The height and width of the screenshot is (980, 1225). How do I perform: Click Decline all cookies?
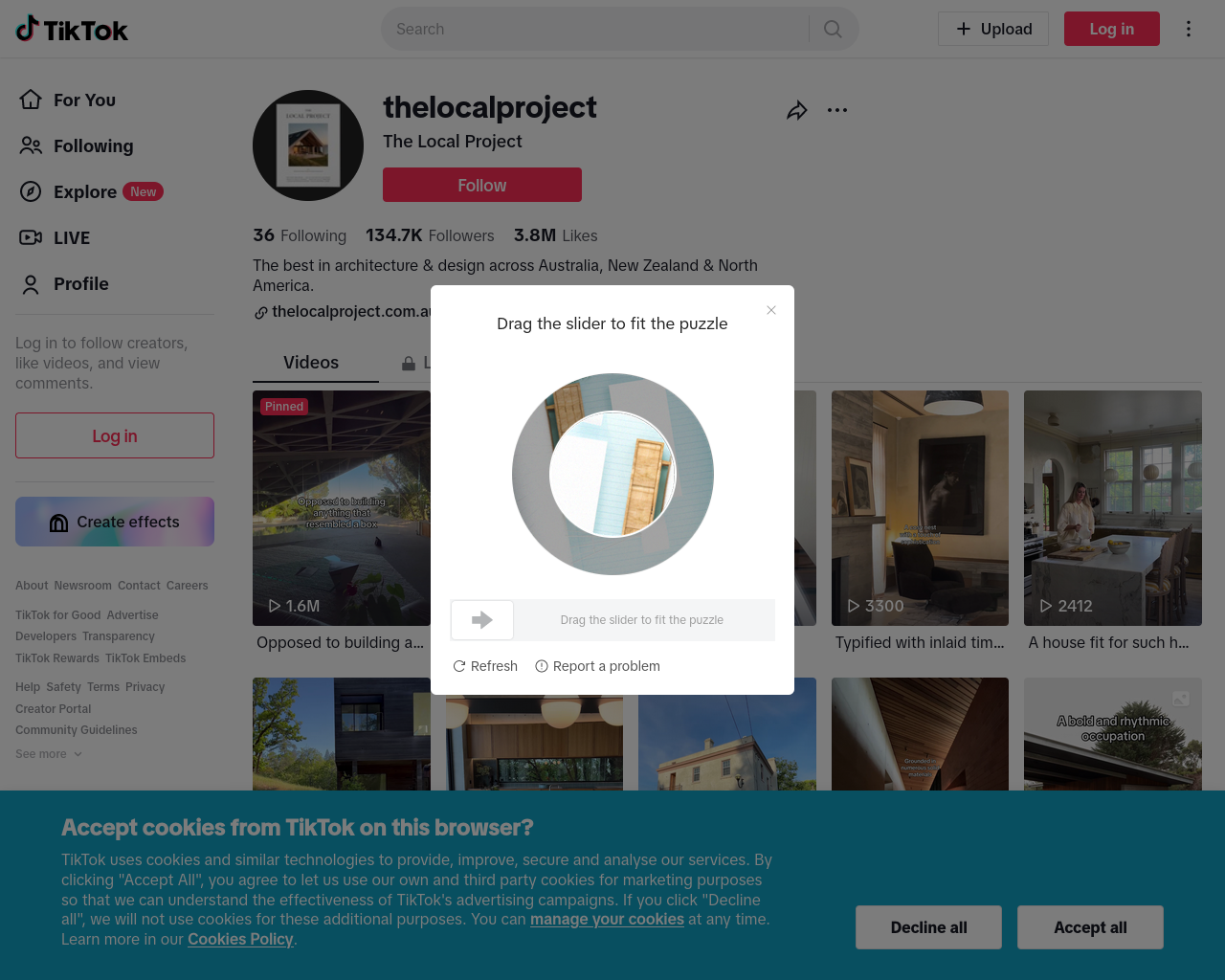click(928, 927)
